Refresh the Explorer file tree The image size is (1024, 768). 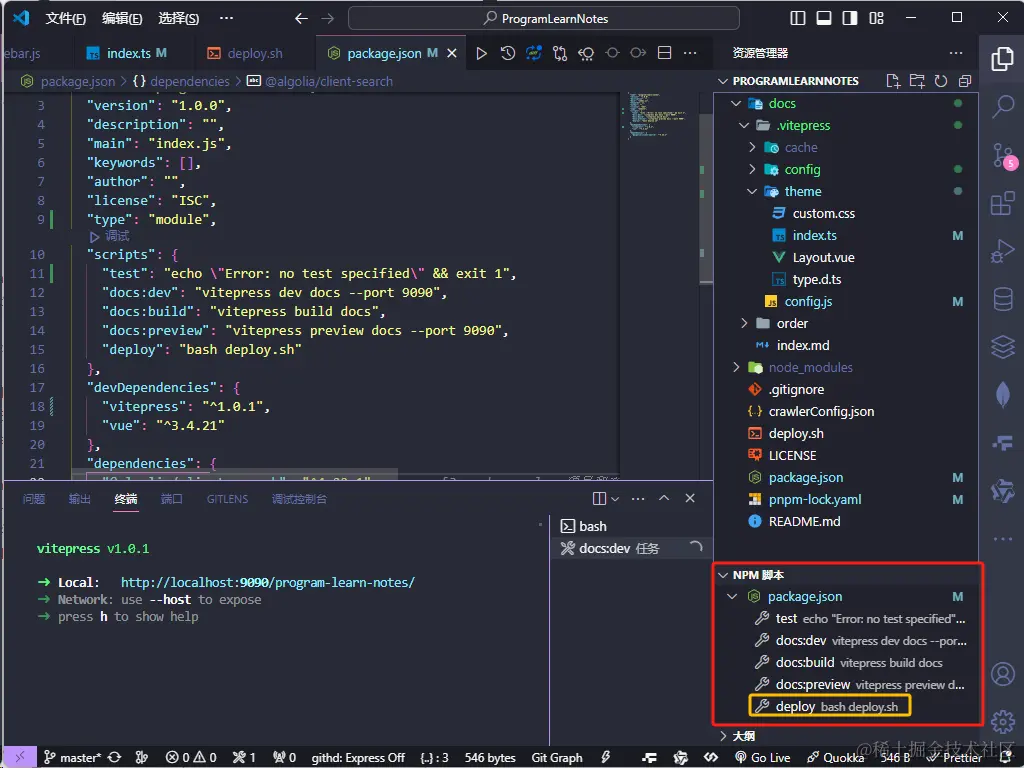pos(940,81)
